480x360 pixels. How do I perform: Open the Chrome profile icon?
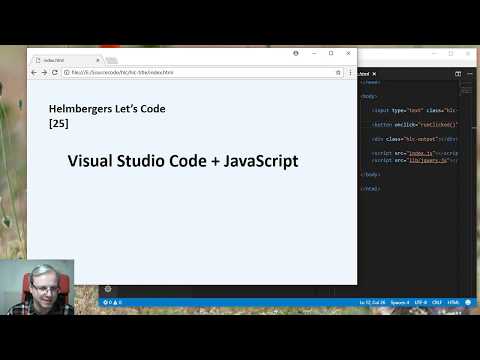point(296,53)
